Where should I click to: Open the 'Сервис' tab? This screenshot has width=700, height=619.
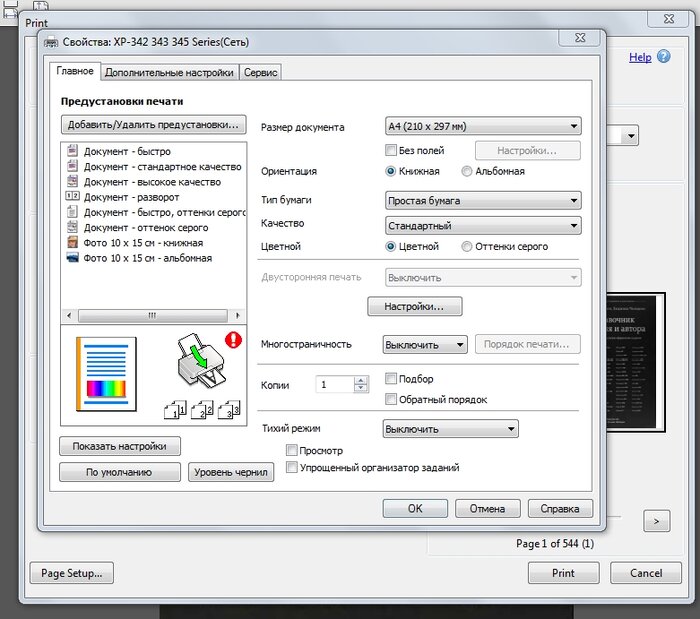click(x=261, y=72)
